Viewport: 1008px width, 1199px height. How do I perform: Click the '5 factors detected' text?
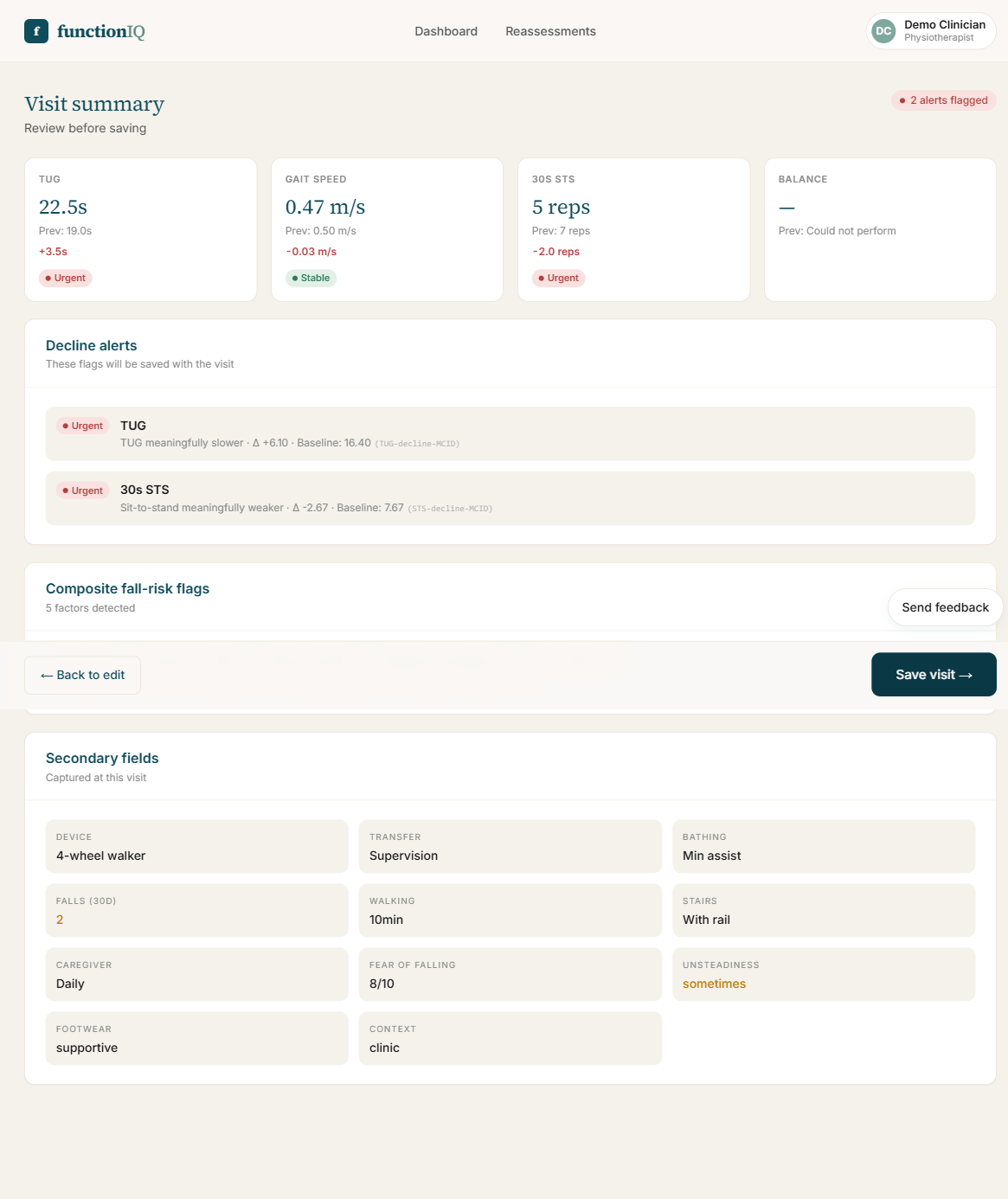click(90, 608)
